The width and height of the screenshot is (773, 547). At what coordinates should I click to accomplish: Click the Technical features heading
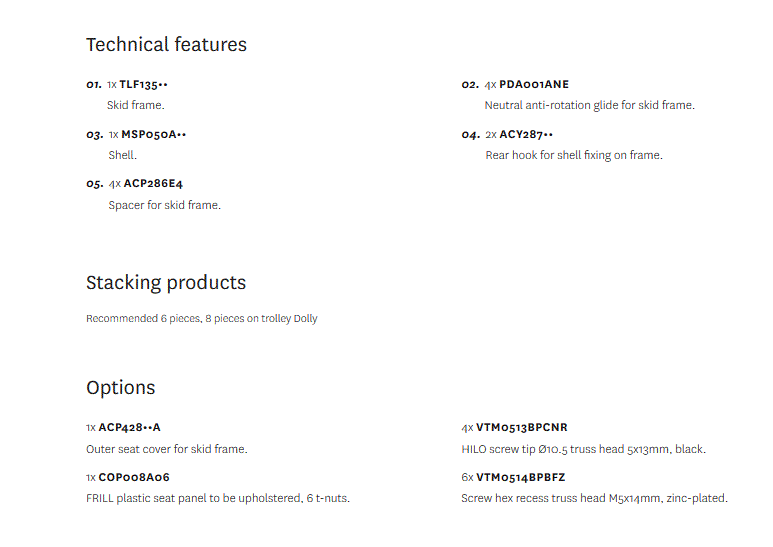pos(166,44)
